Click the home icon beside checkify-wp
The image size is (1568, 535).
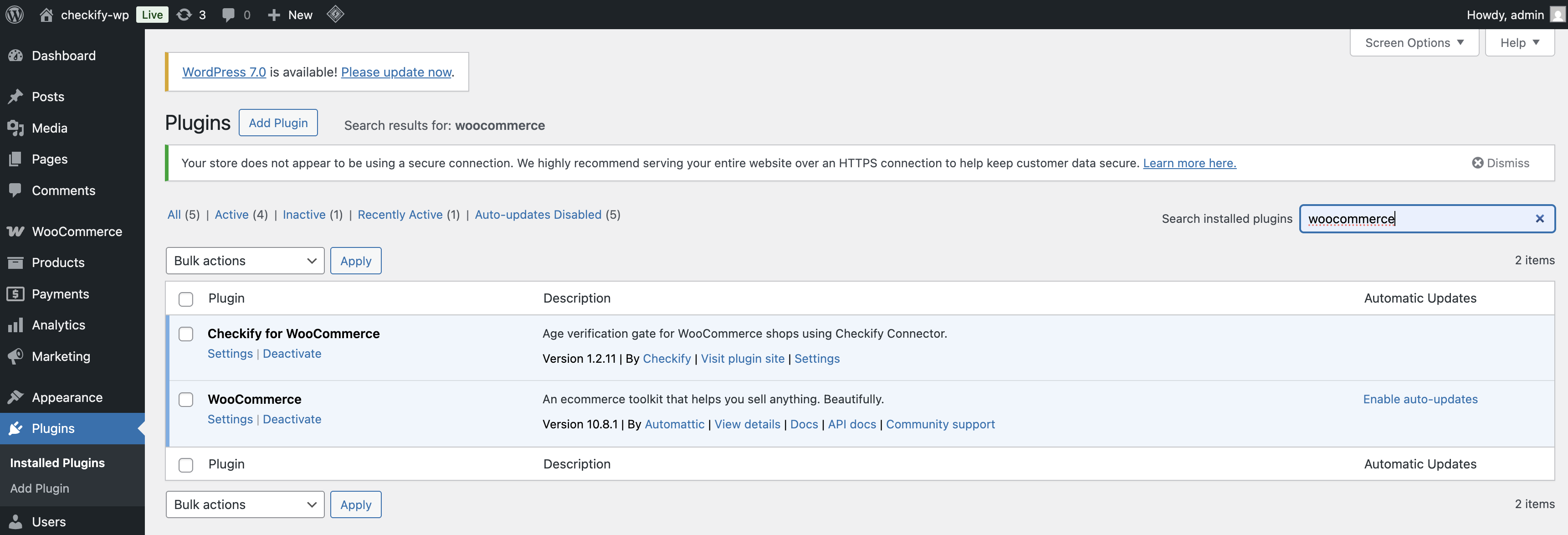[x=46, y=15]
